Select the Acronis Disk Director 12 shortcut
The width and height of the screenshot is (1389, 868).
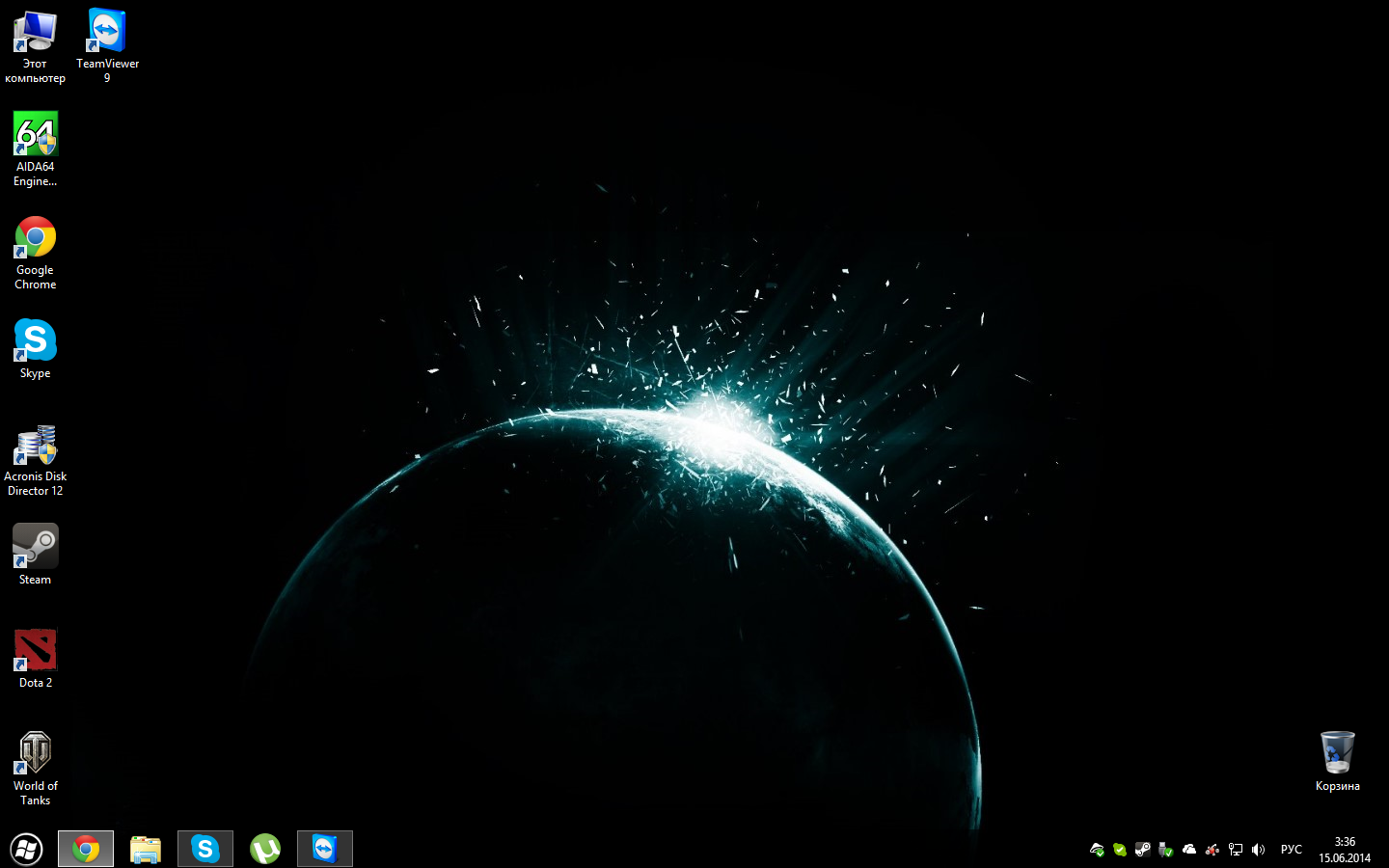[x=36, y=461]
